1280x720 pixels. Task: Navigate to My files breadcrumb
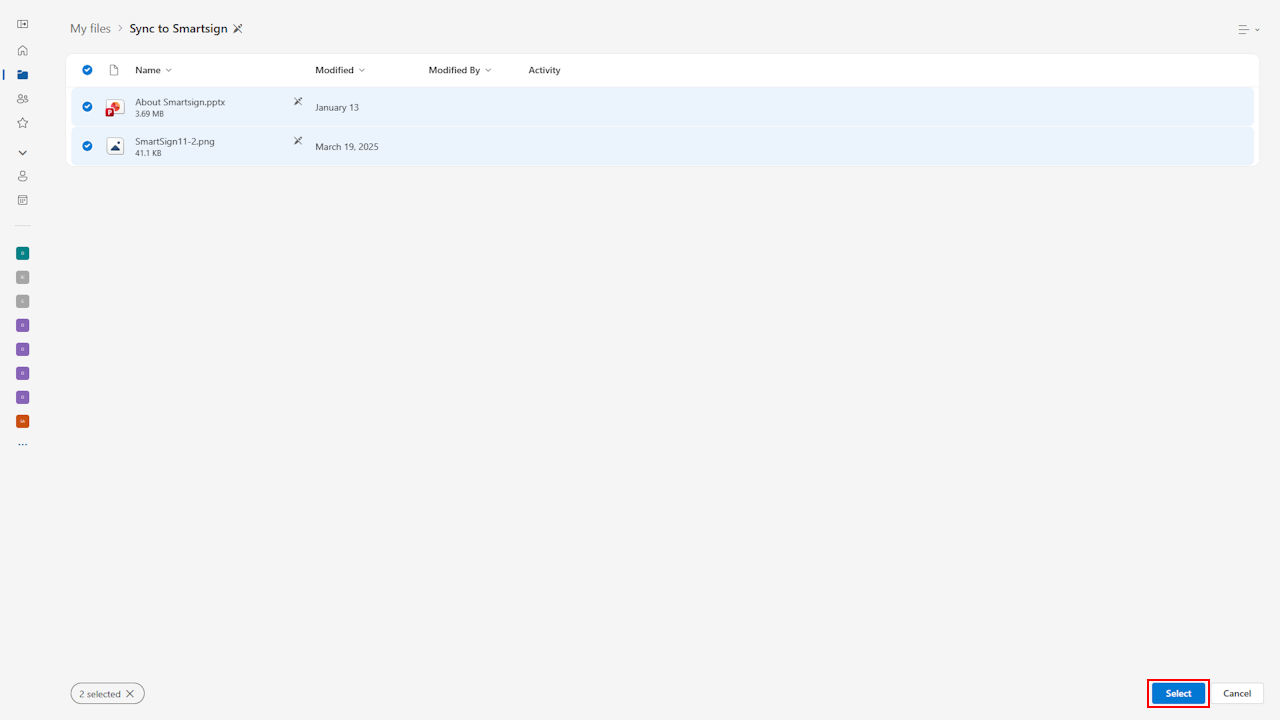point(90,29)
